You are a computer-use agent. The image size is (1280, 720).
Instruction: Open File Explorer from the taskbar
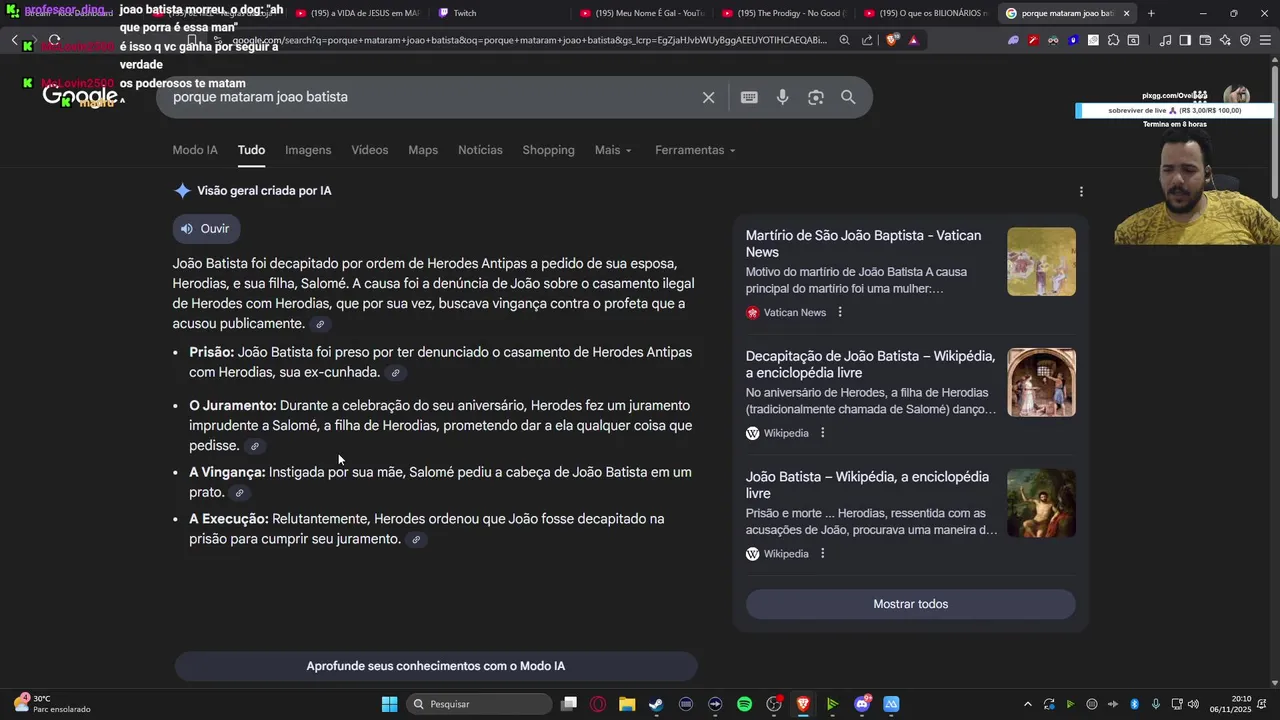(x=627, y=704)
